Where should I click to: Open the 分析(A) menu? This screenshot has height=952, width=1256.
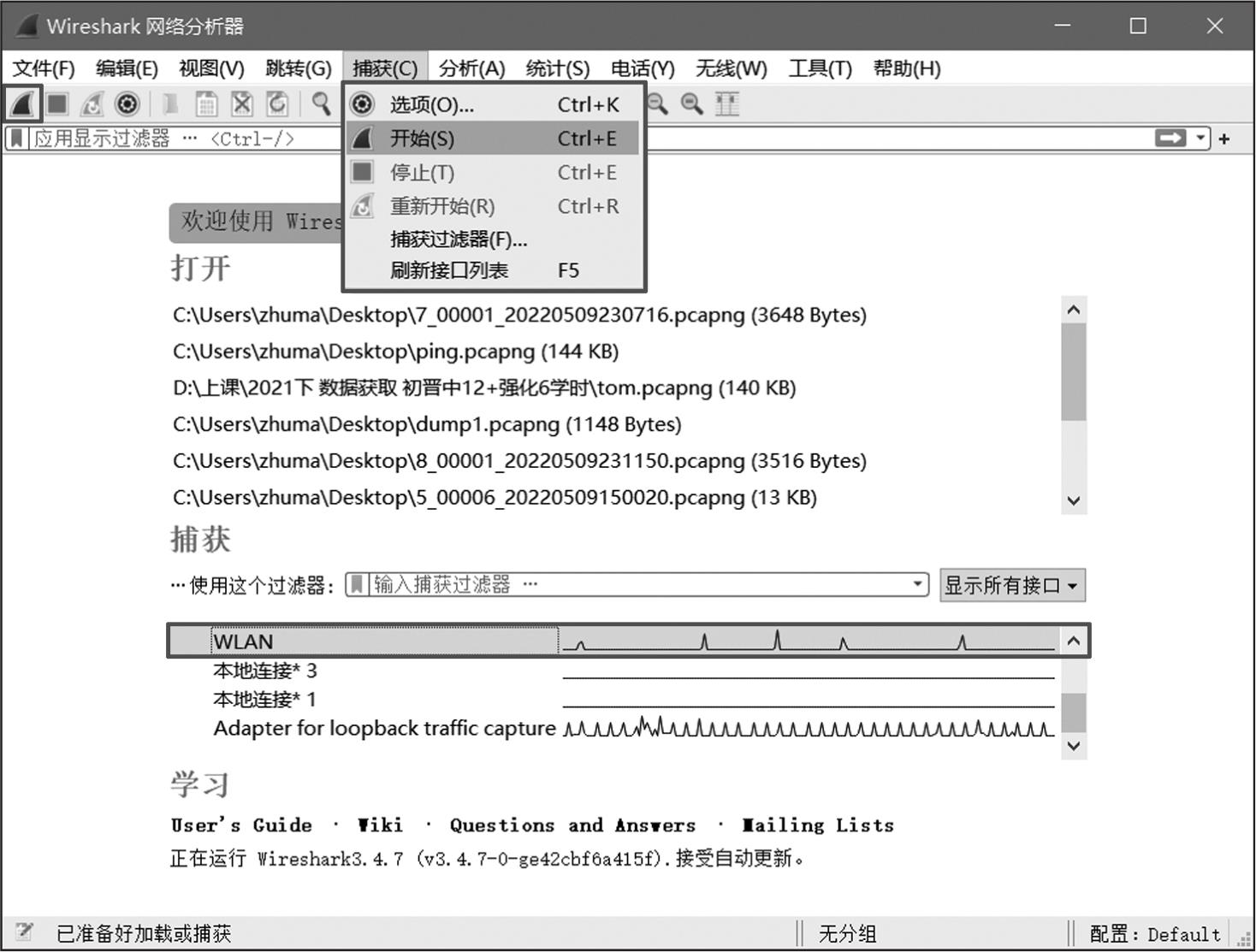click(471, 68)
